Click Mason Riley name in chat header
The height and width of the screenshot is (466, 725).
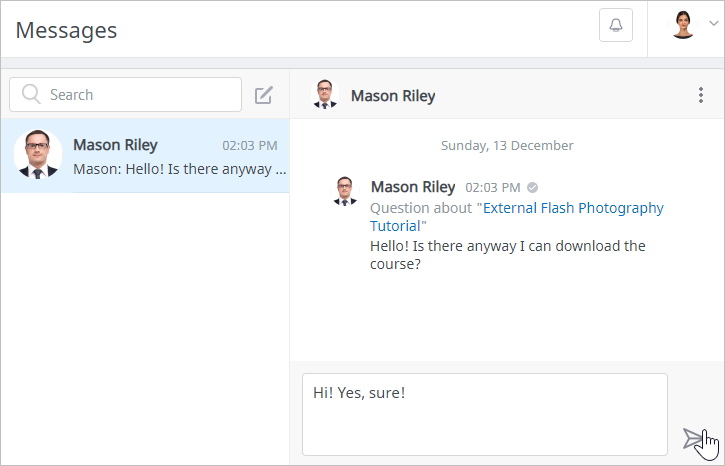(393, 96)
